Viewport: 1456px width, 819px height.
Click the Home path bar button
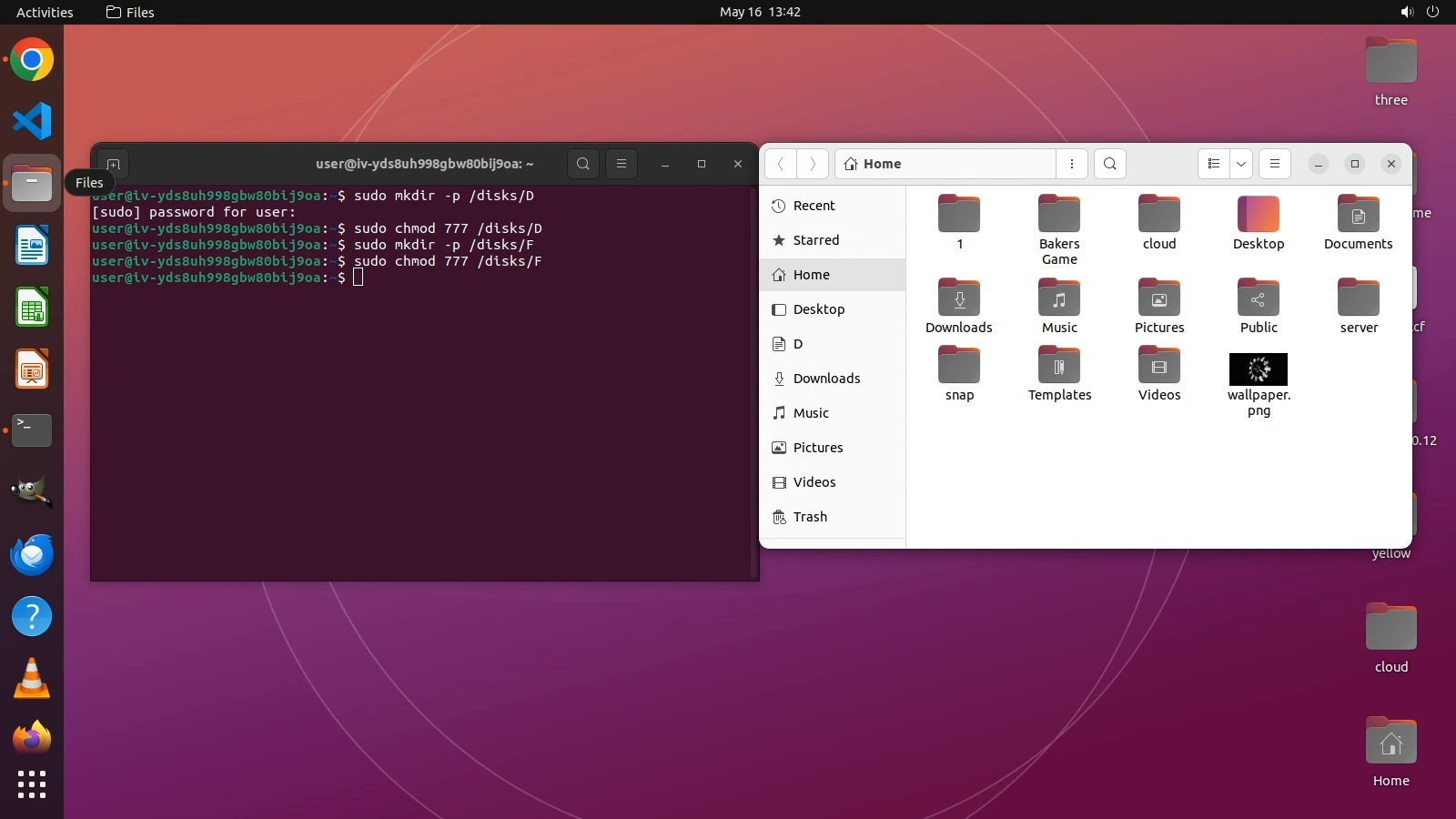pyautogui.click(x=874, y=164)
